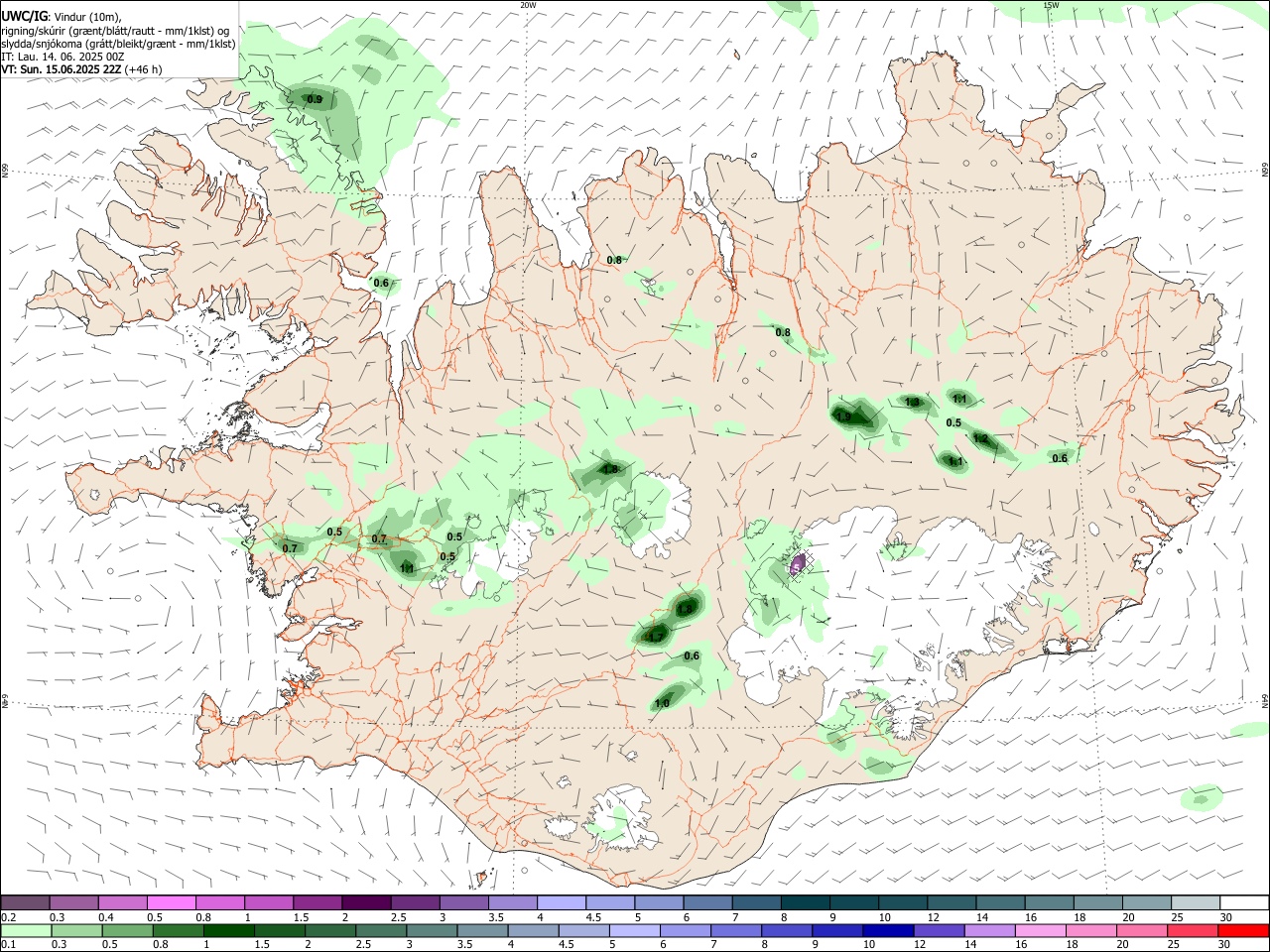1270x952 pixels.
Task: Click the deep blue 10–12 swatch in lower row
Action: [887, 930]
